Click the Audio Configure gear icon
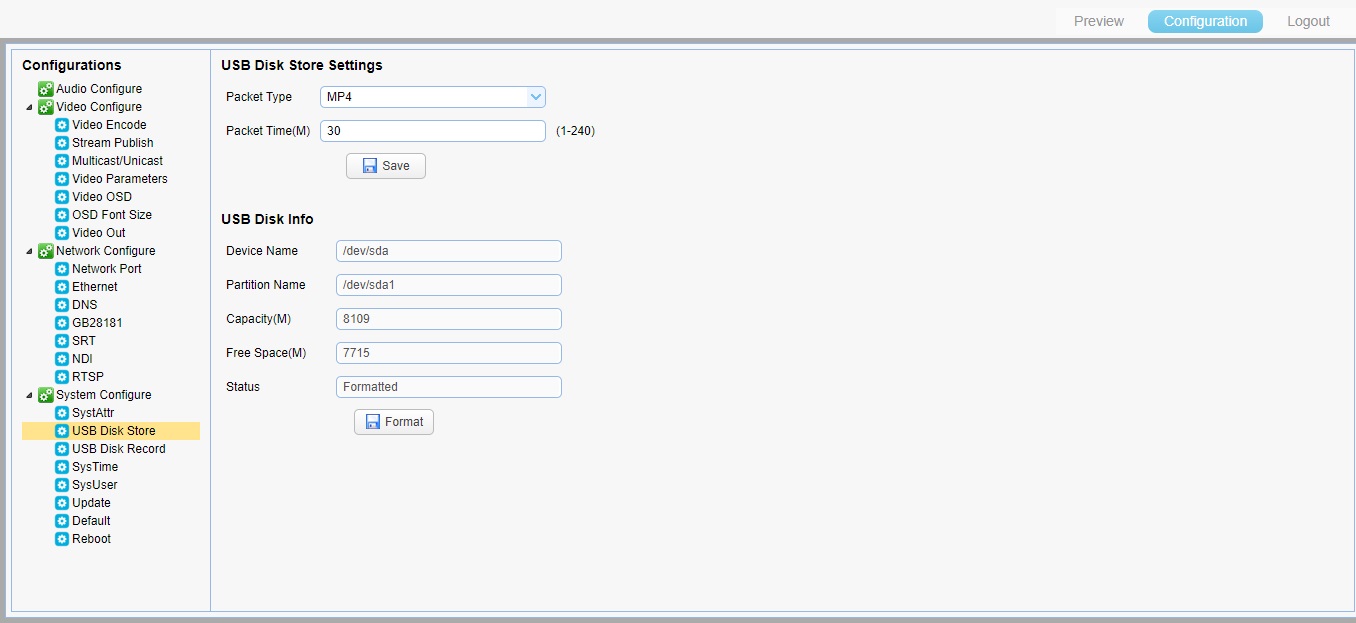Image resolution: width=1356 pixels, height=623 pixels. point(46,89)
